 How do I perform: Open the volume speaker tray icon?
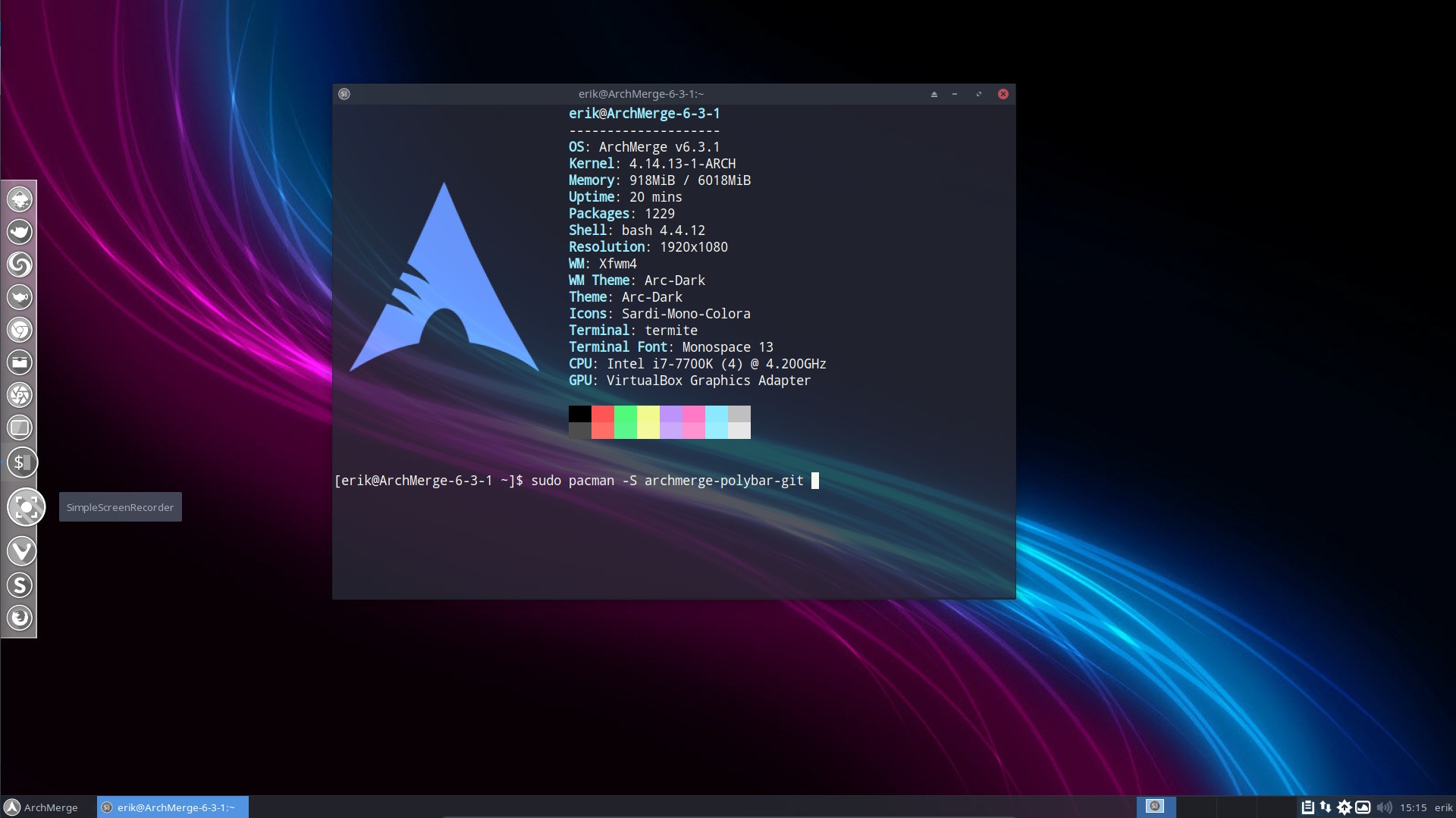tap(1384, 807)
